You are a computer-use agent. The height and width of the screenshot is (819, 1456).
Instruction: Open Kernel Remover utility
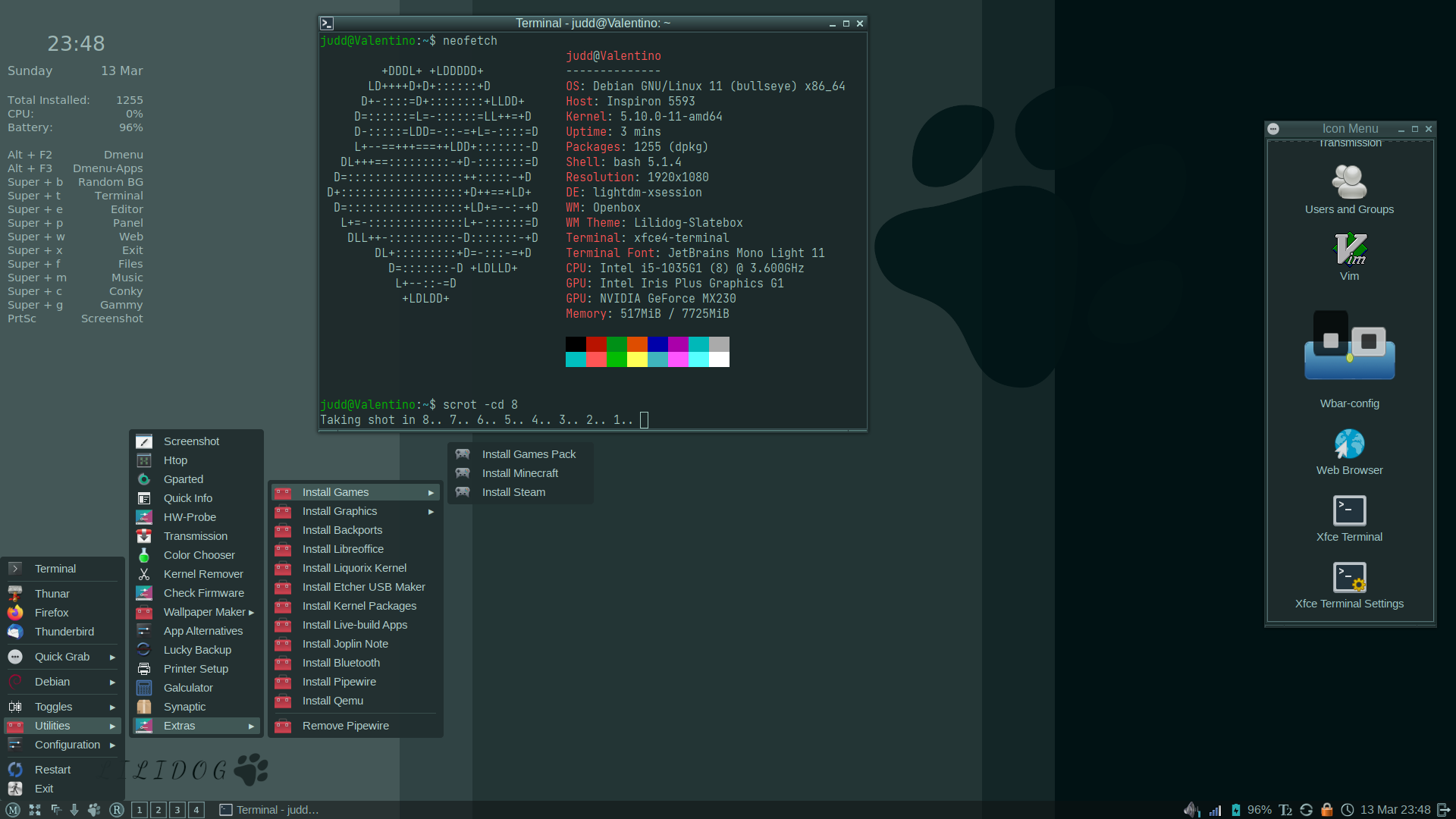[196, 574]
